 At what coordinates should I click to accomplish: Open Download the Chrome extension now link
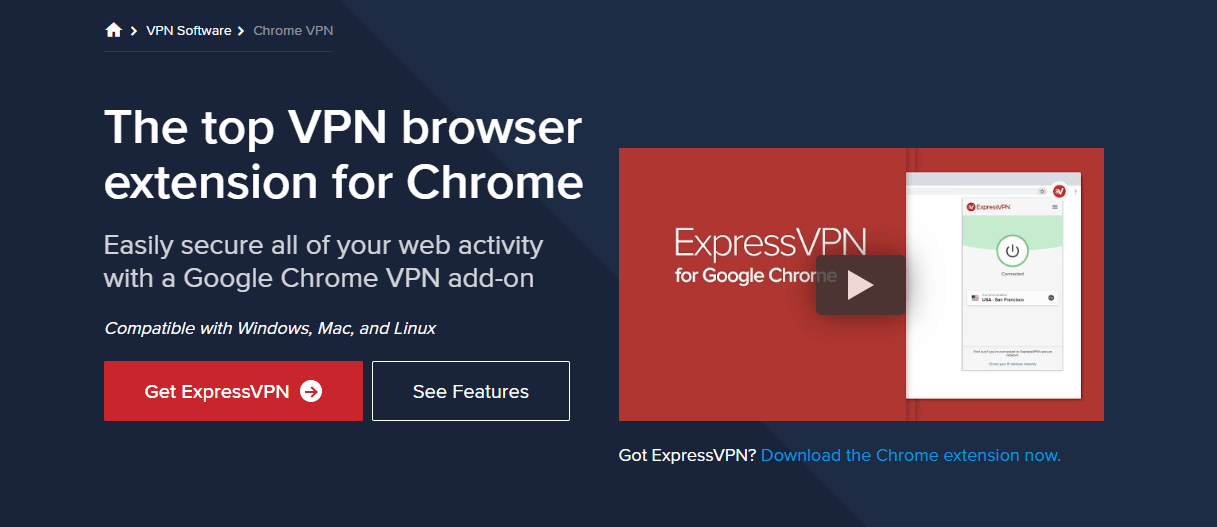coord(911,455)
